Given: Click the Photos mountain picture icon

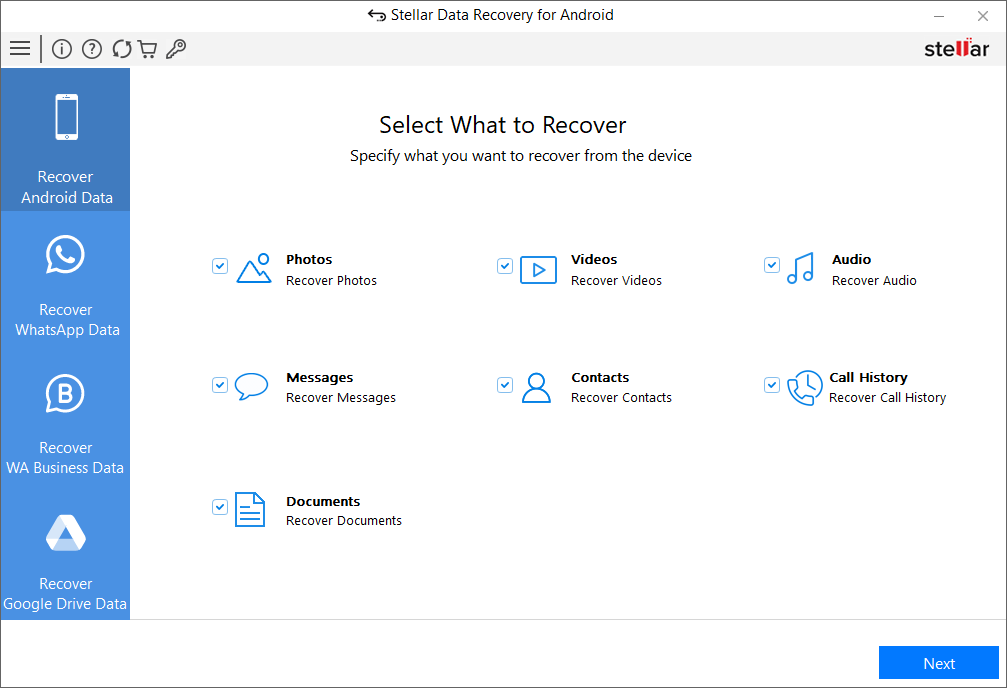Looking at the screenshot, I should coord(253,268).
